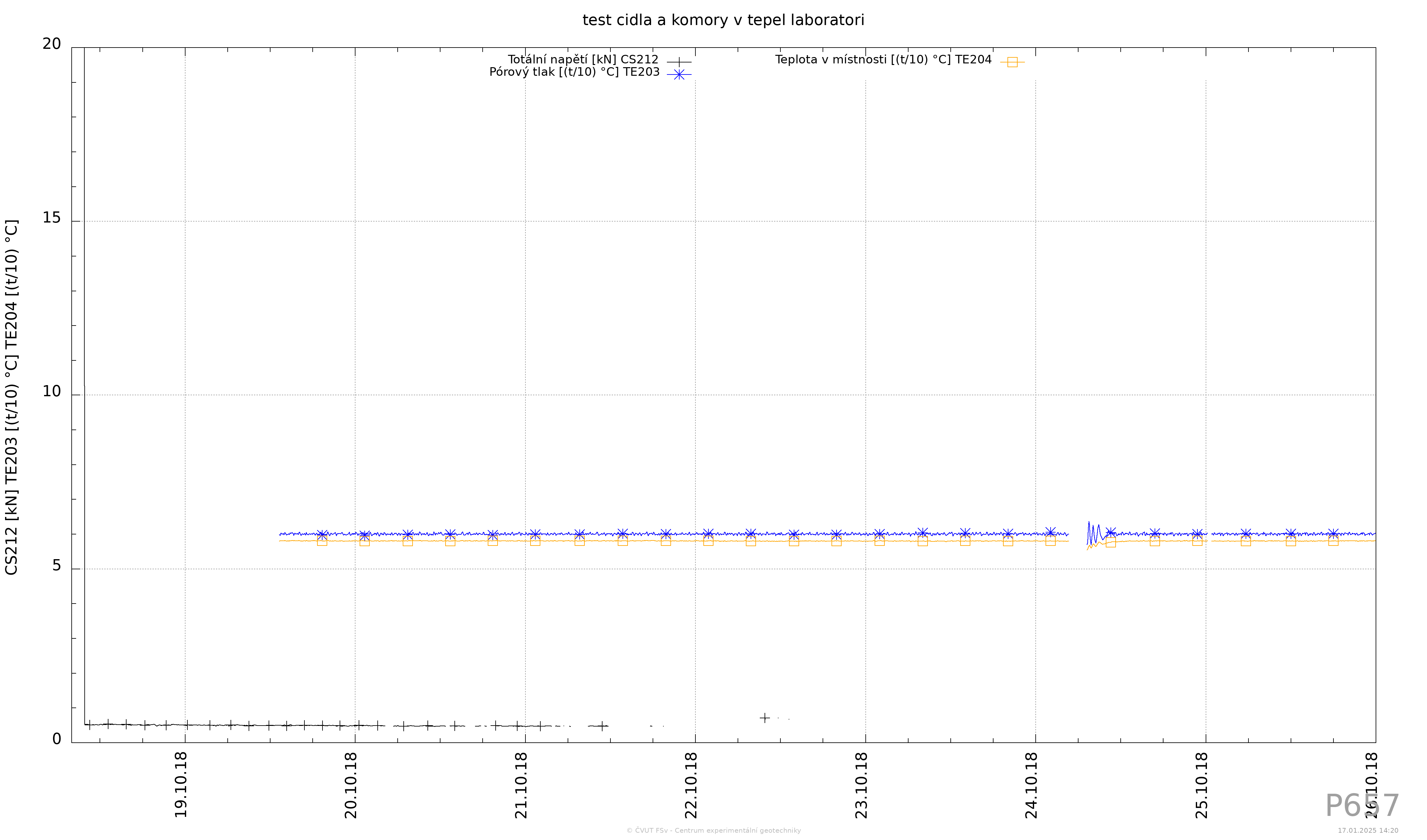Click the x-axis date label 22.10.18

[x=691, y=785]
